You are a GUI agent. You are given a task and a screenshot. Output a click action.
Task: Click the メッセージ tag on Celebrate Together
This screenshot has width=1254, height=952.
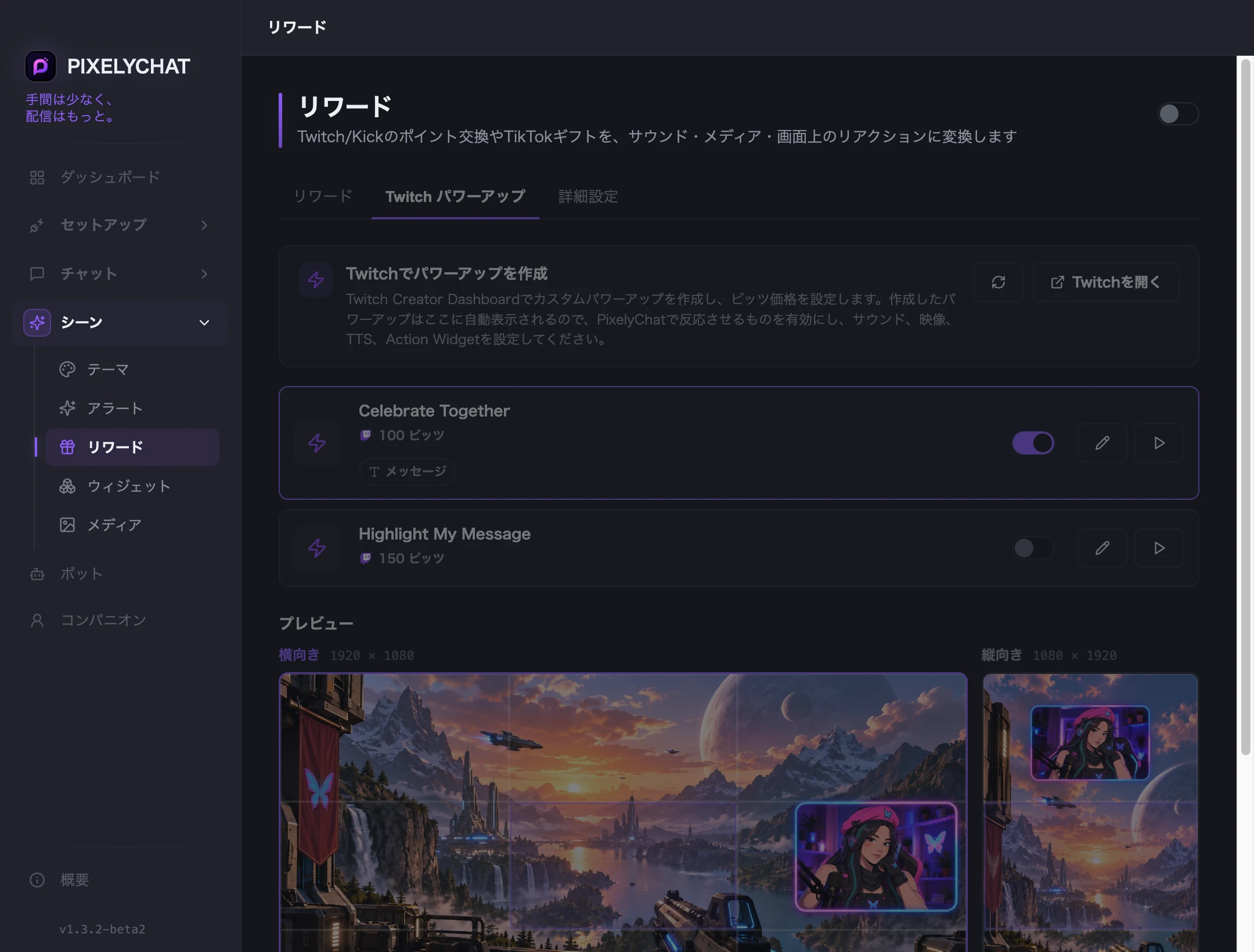407,471
